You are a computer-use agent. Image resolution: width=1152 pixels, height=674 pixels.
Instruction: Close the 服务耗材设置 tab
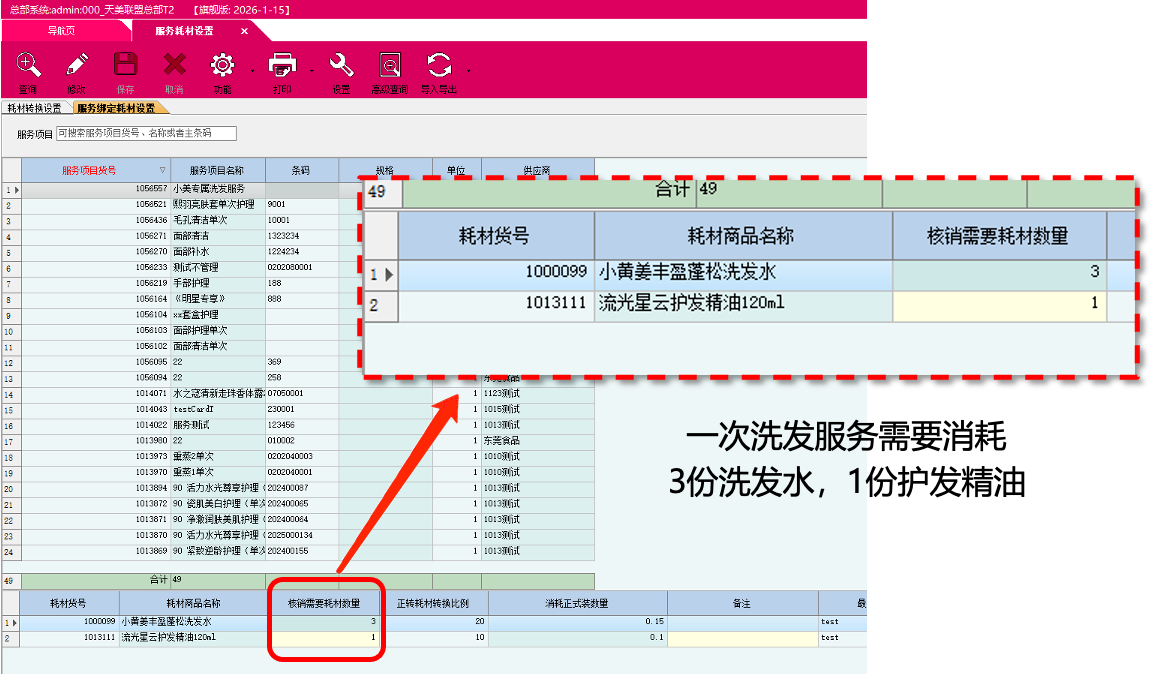coord(244,31)
